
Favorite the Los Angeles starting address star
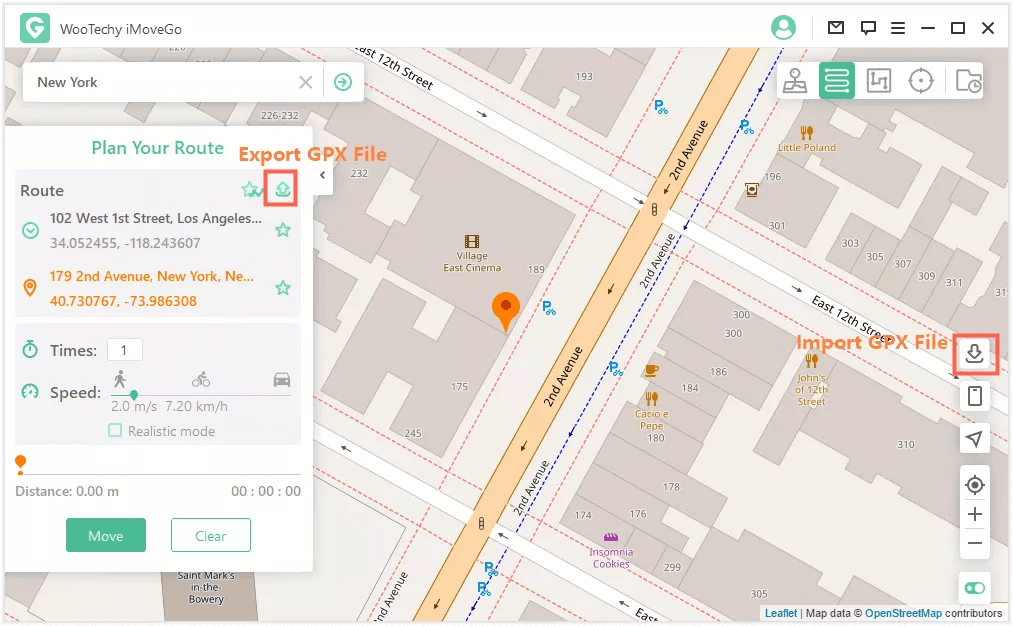(283, 229)
